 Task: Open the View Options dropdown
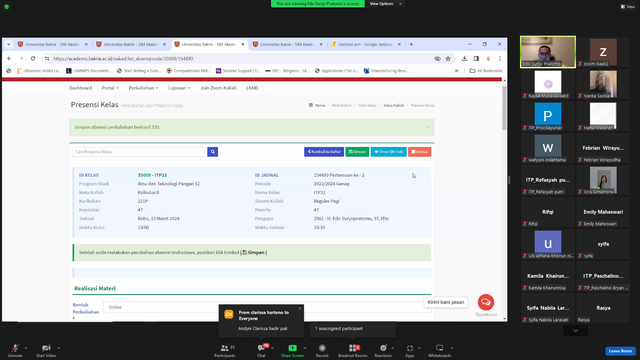click(x=385, y=4)
